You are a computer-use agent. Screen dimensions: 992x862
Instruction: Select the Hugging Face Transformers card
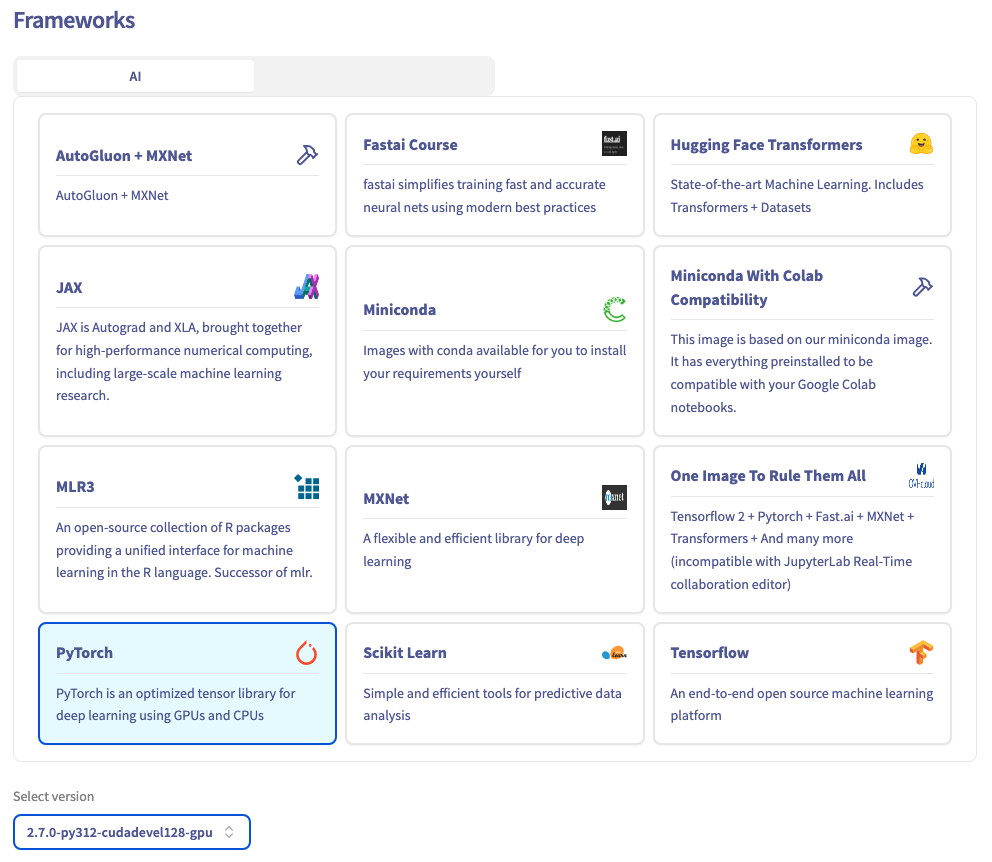[802, 175]
